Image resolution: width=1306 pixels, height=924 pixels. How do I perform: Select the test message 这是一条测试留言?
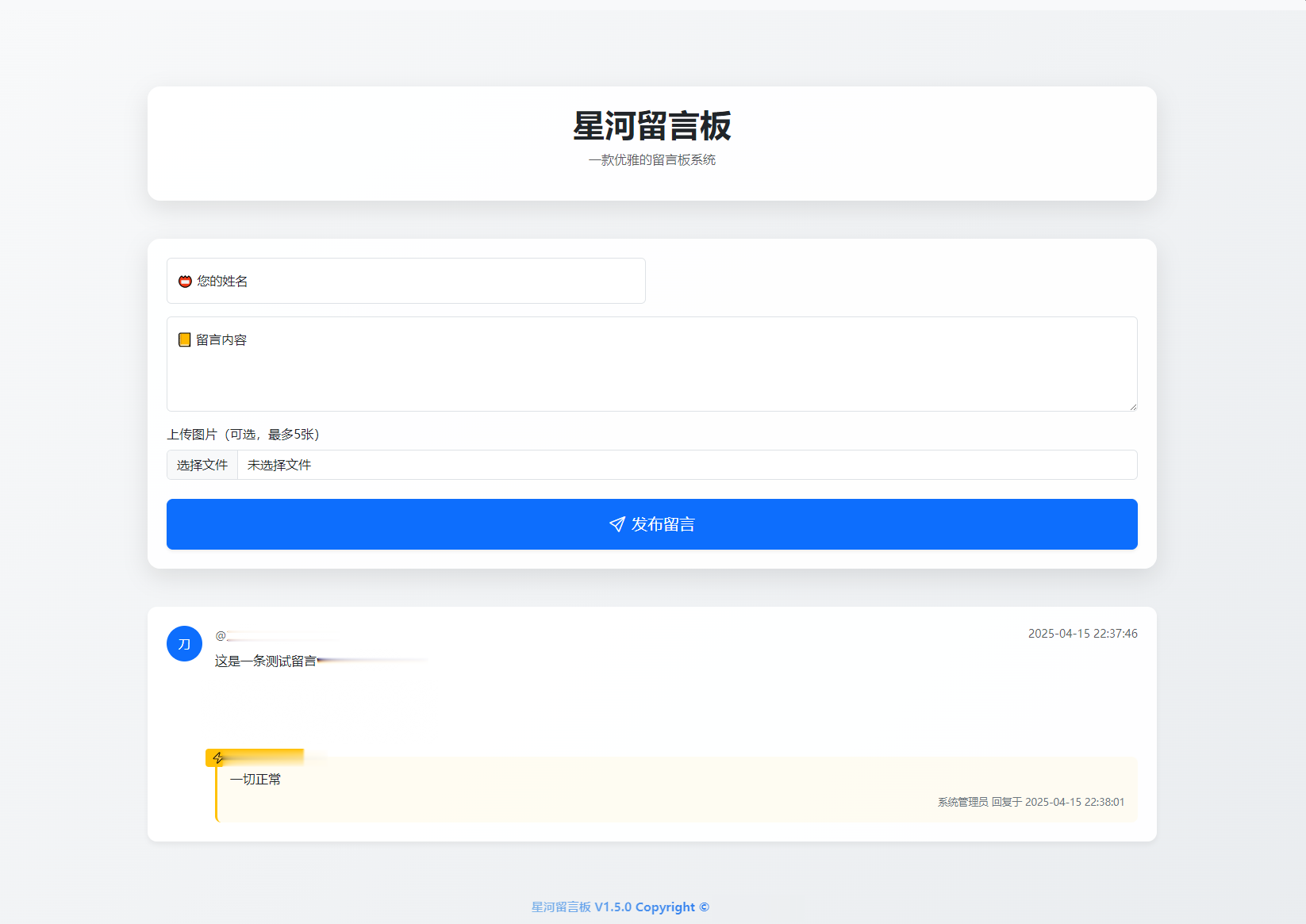click(263, 659)
